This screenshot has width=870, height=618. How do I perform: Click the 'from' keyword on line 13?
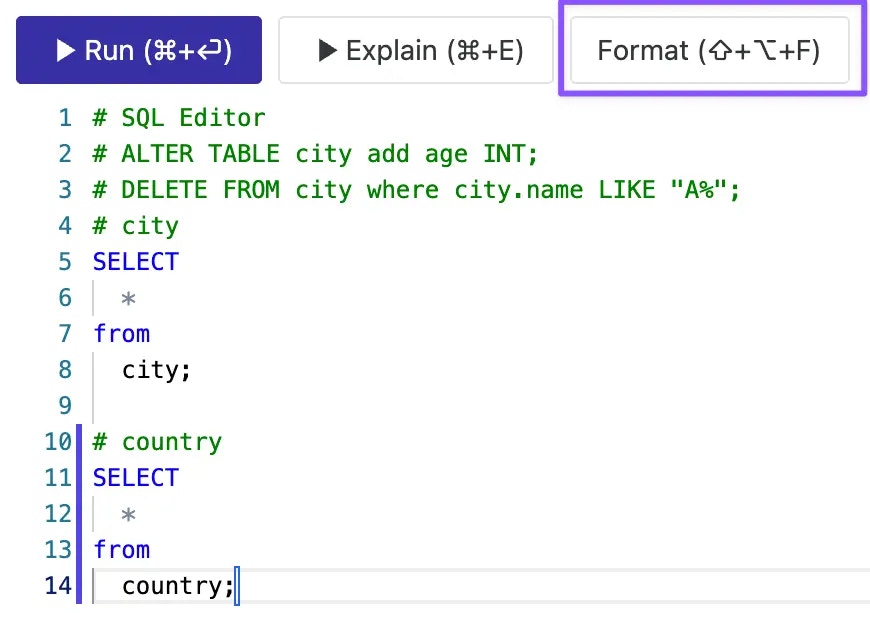(122, 550)
